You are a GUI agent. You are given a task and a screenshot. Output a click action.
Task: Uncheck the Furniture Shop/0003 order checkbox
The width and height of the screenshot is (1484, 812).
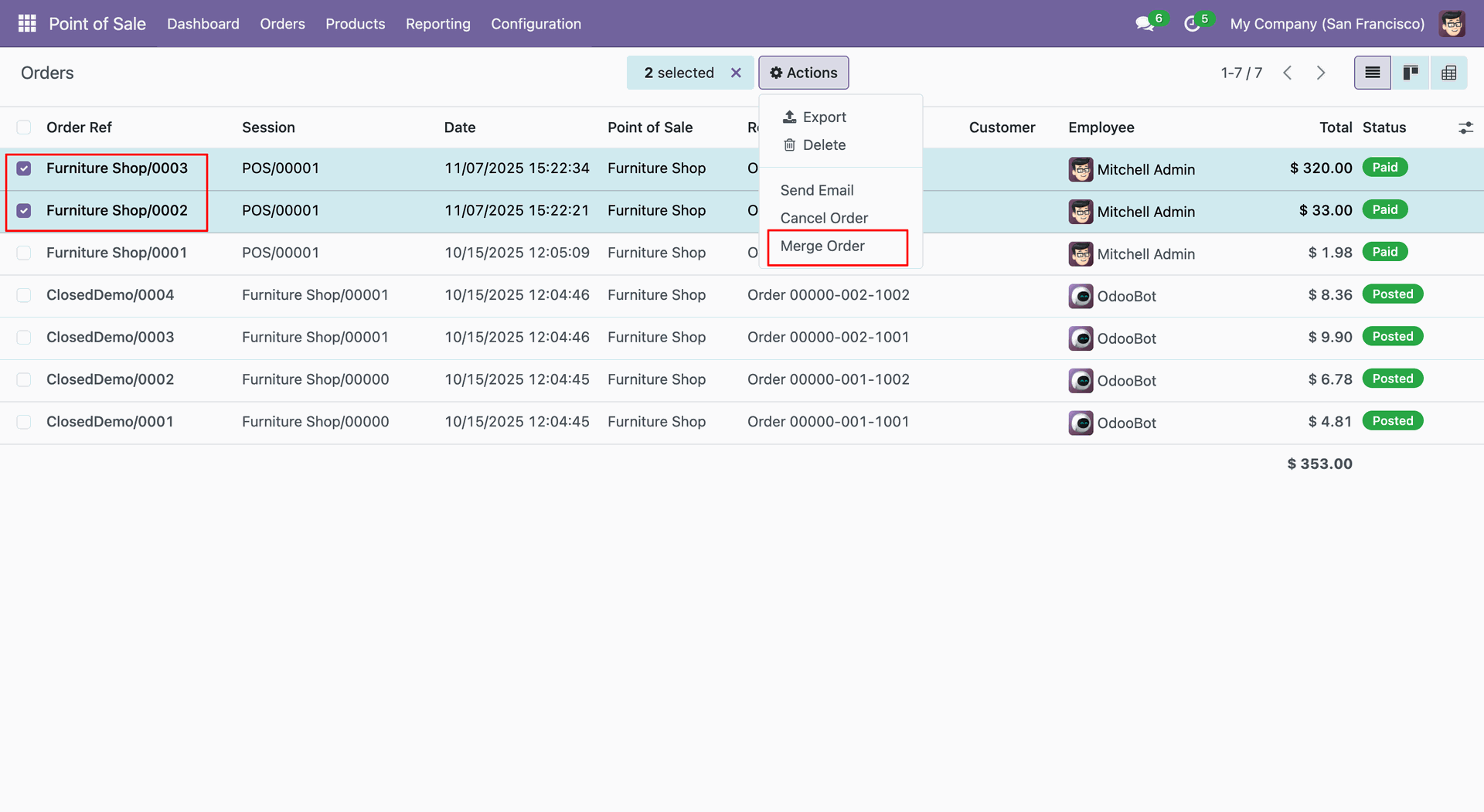[x=24, y=168]
